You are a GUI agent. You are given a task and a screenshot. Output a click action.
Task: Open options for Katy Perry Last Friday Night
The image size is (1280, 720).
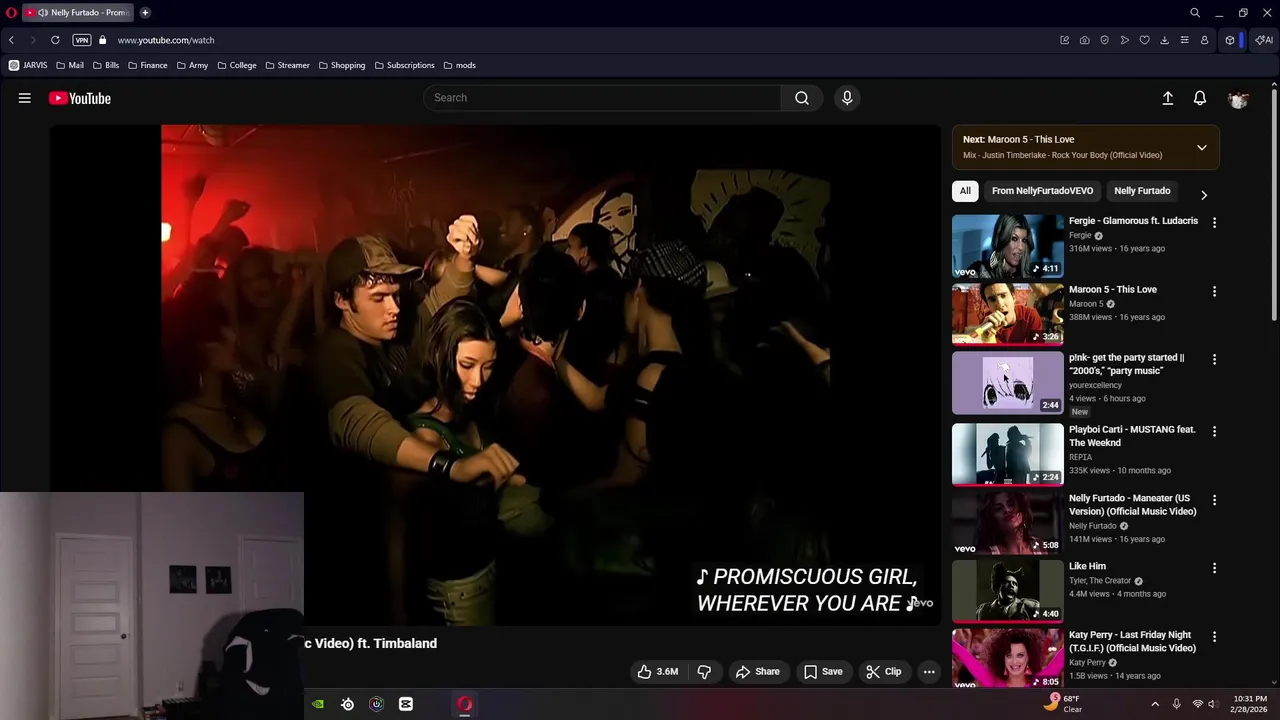click(1214, 637)
